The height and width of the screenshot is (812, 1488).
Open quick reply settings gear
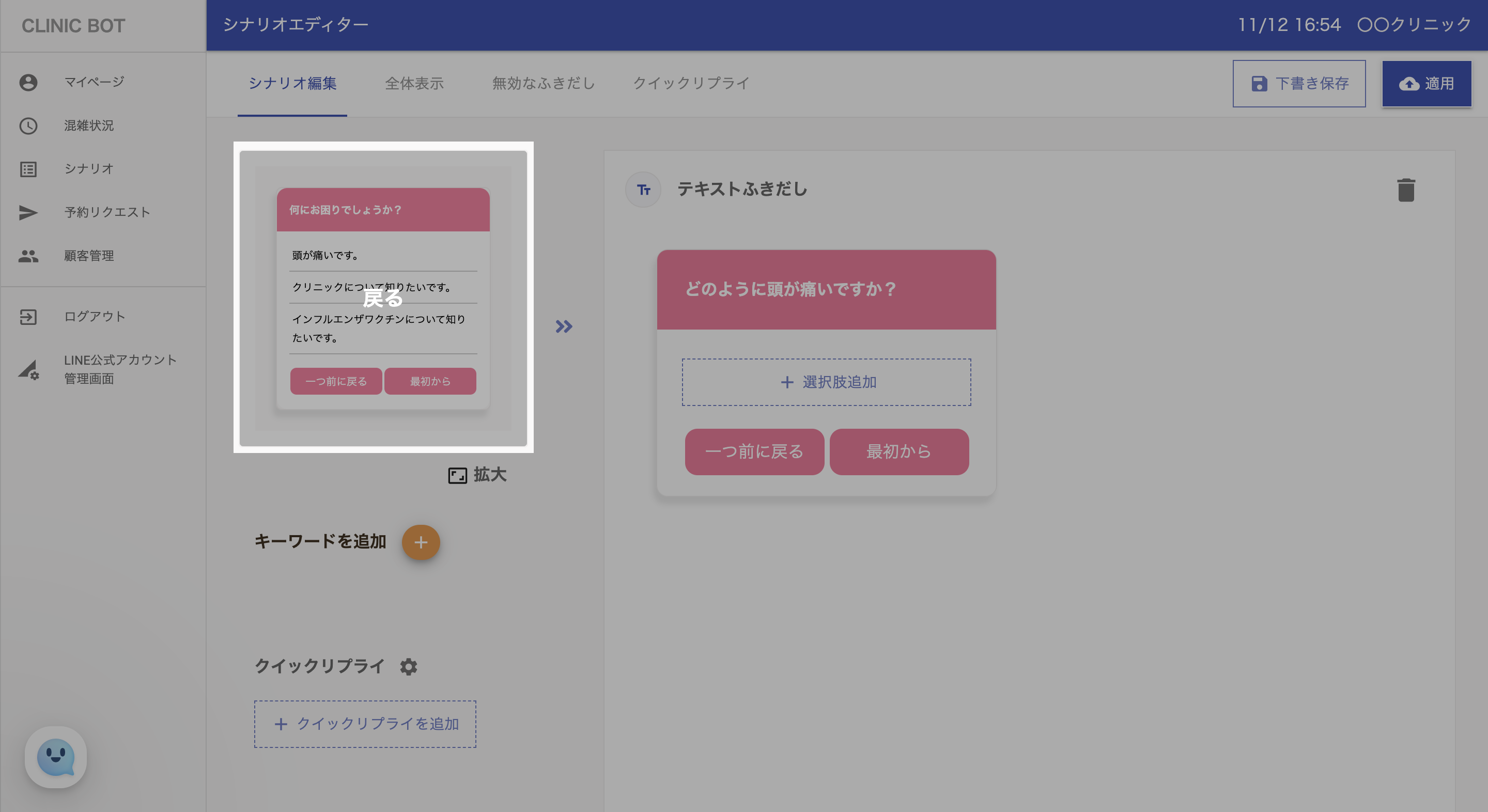tap(408, 666)
